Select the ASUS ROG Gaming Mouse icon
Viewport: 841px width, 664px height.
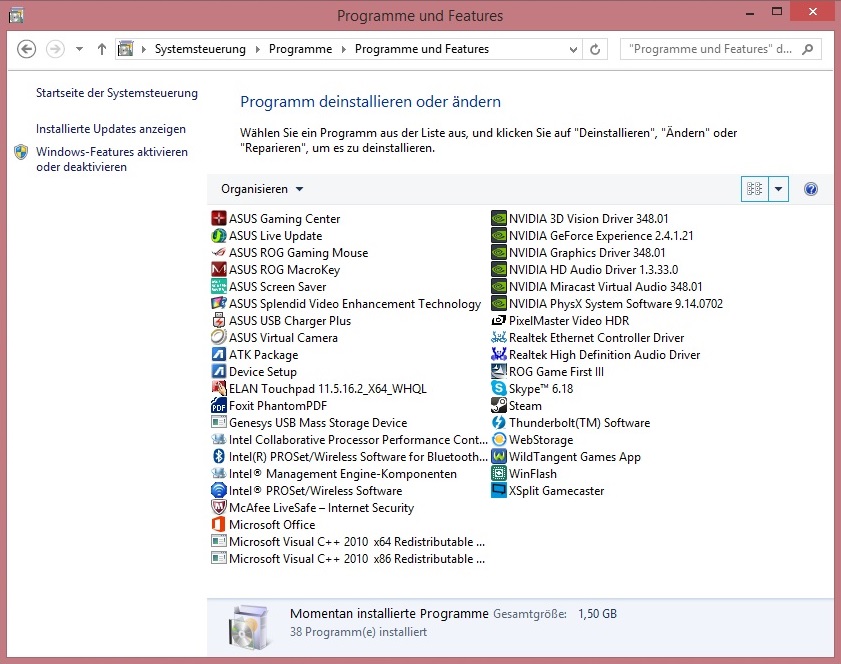pyautogui.click(x=218, y=253)
